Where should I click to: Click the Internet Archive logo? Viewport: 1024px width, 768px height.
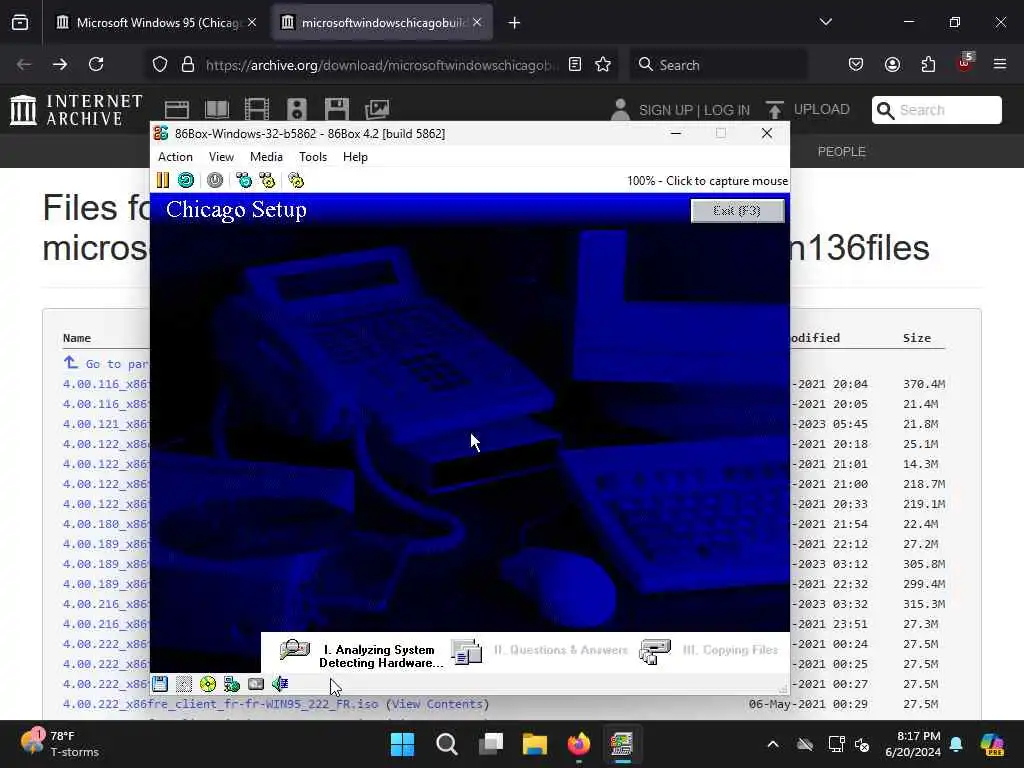click(x=76, y=110)
